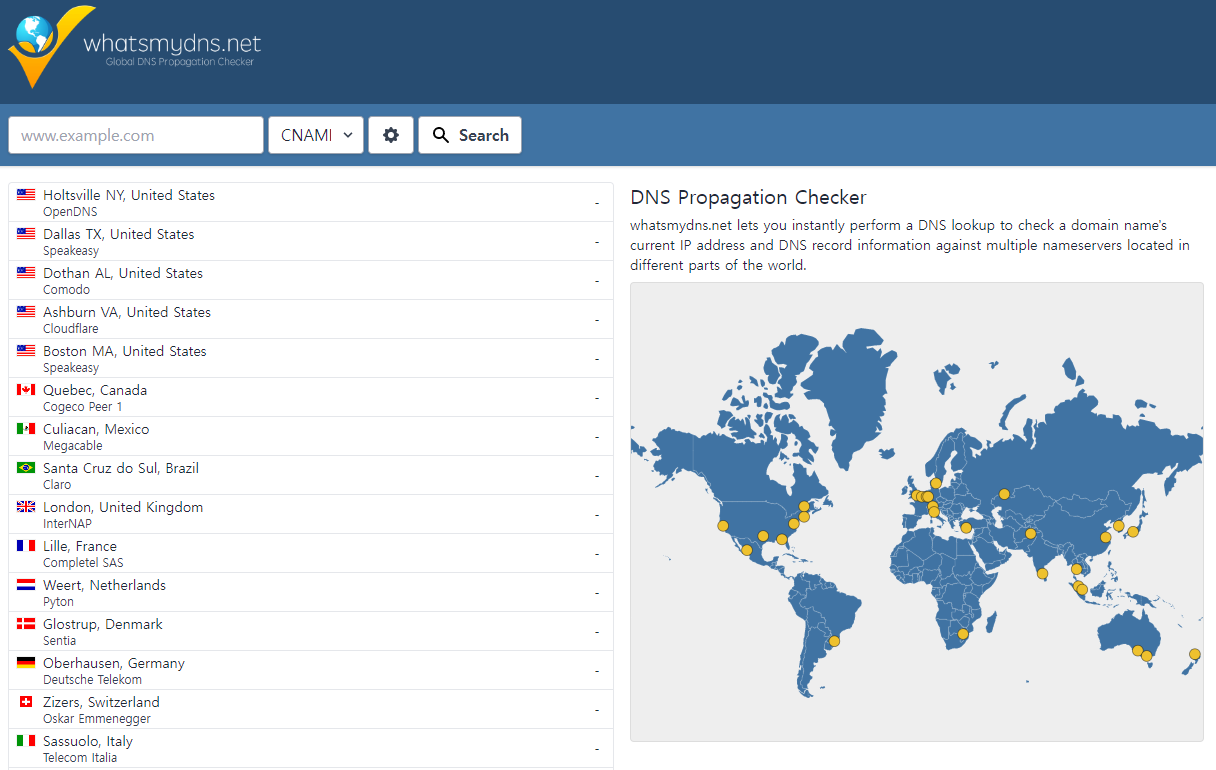
Task: Click the map marker in New Zealand
Action: pos(1194,654)
